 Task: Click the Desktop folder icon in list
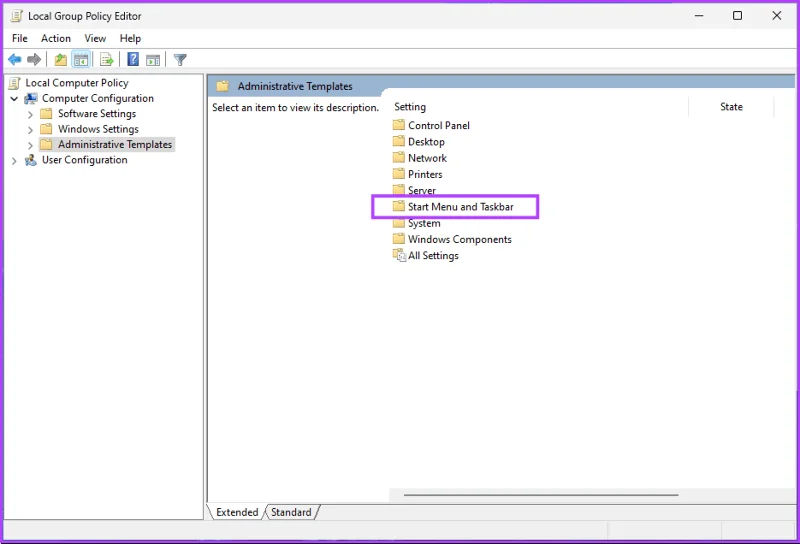[x=399, y=141]
